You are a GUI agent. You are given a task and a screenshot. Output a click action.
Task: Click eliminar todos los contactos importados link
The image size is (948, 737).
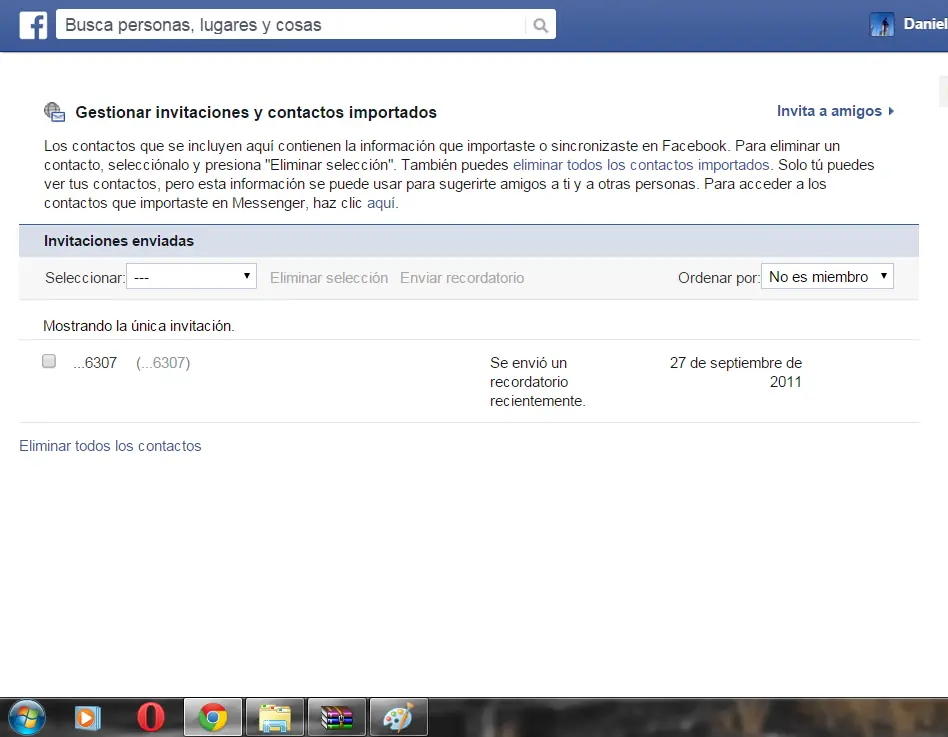641,165
